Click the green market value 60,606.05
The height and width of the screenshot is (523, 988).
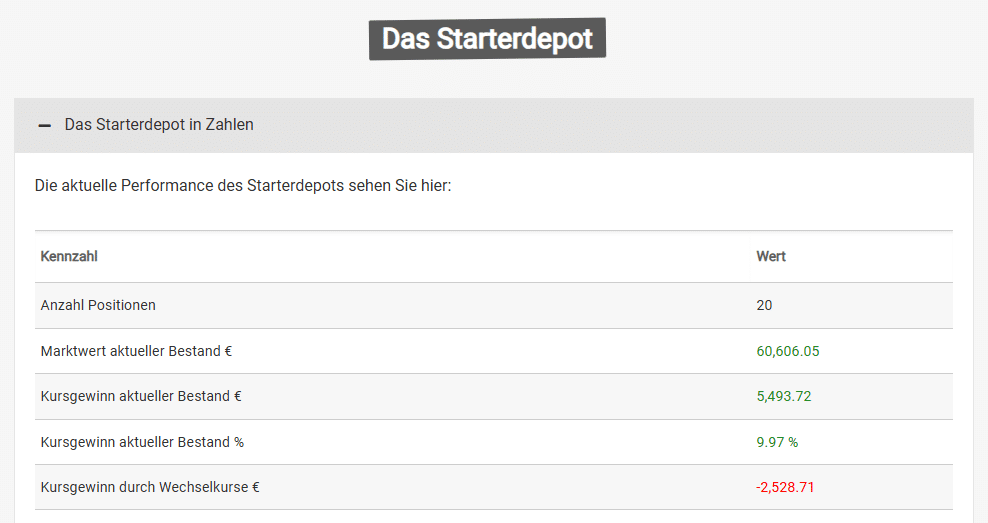788,351
